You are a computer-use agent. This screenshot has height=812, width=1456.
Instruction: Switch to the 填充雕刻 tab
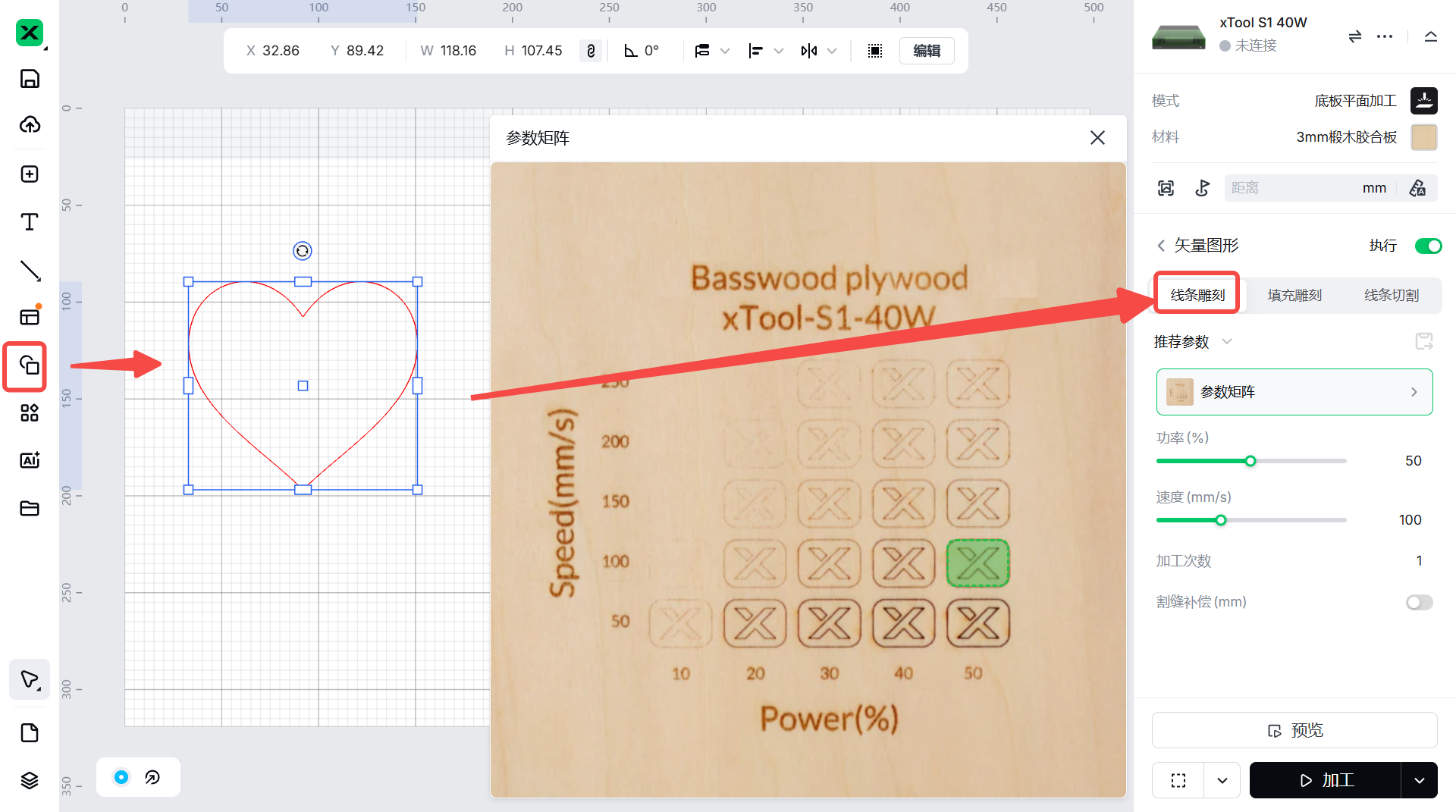click(x=1294, y=296)
